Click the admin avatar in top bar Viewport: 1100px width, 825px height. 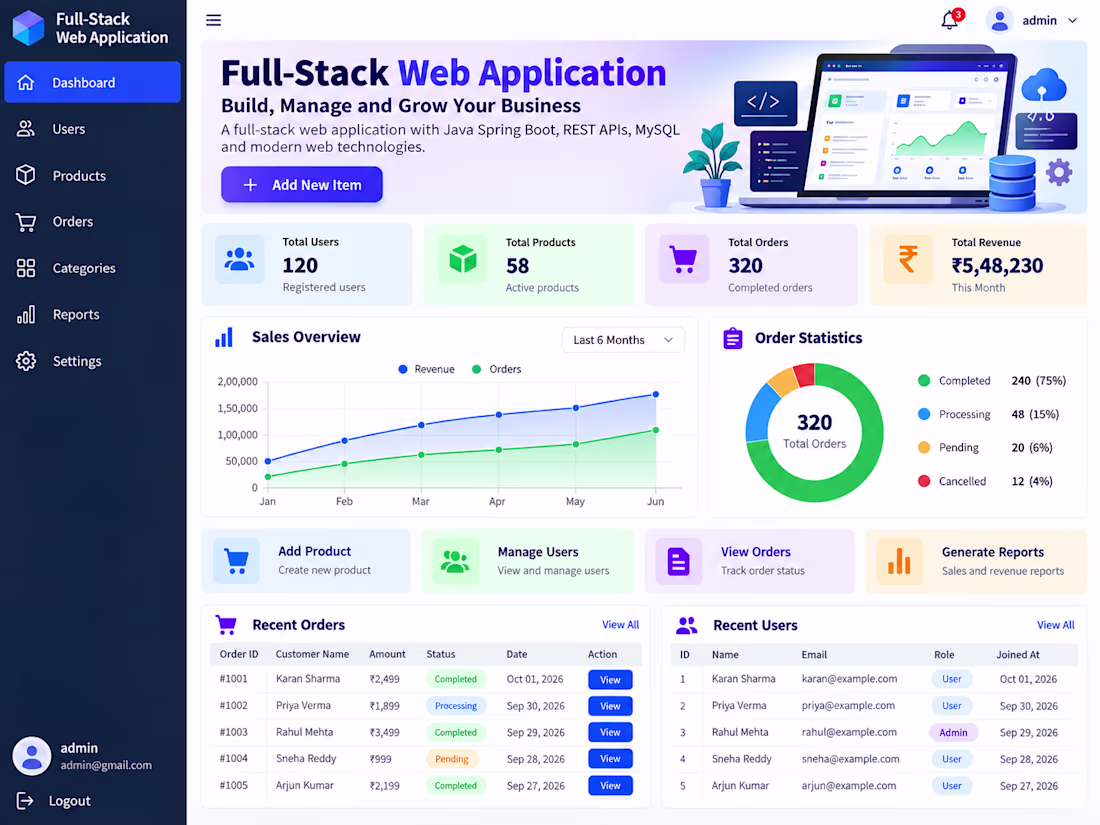tap(1000, 20)
